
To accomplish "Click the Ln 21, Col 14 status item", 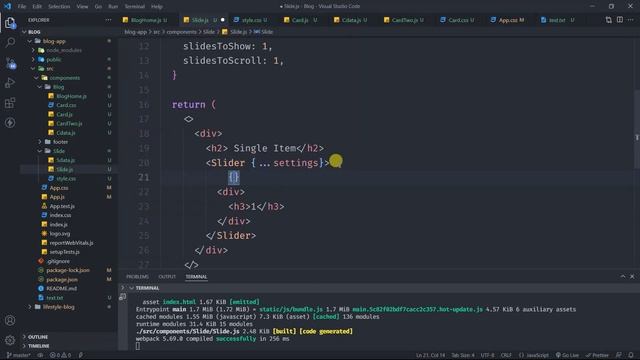I will point(431,355).
